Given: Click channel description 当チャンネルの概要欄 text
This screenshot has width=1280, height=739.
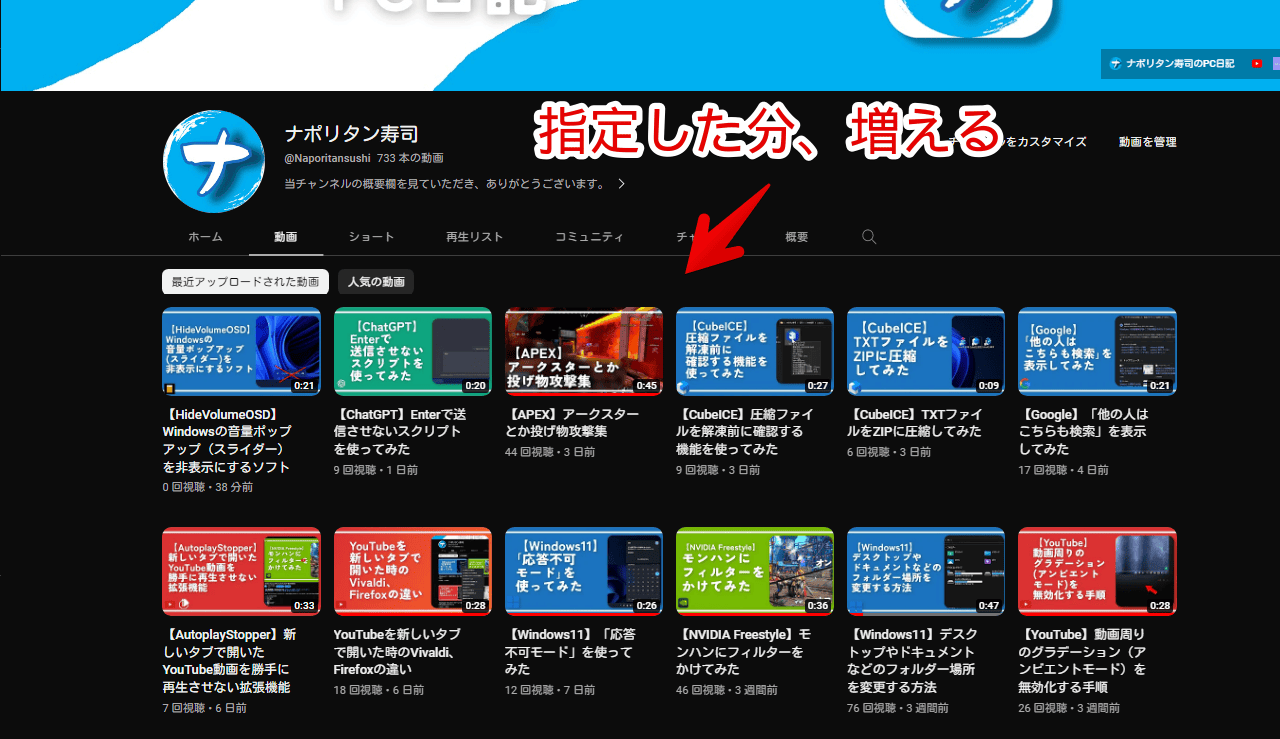Looking at the screenshot, I should click(x=446, y=184).
